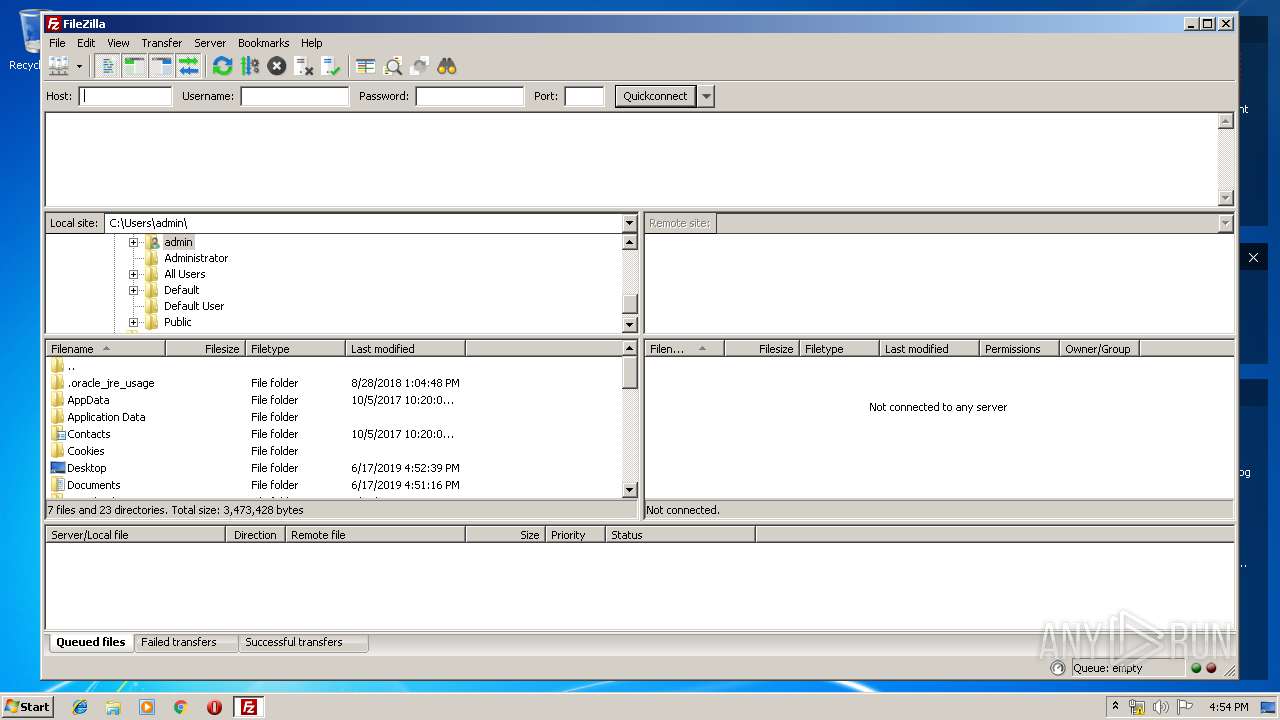Open Windows Start menu
The height and width of the screenshot is (720, 1280).
[27, 706]
